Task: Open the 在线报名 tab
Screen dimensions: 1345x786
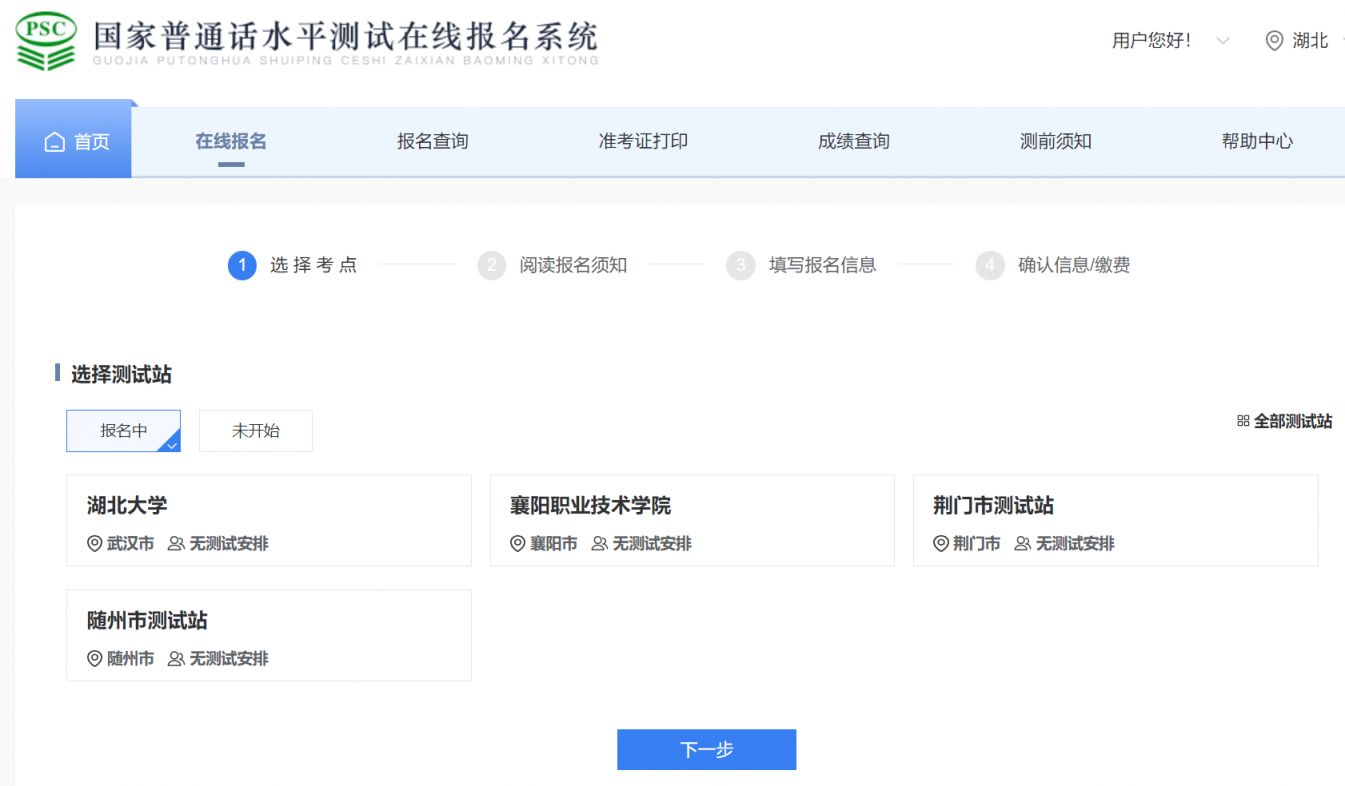Action: (x=231, y=142)
